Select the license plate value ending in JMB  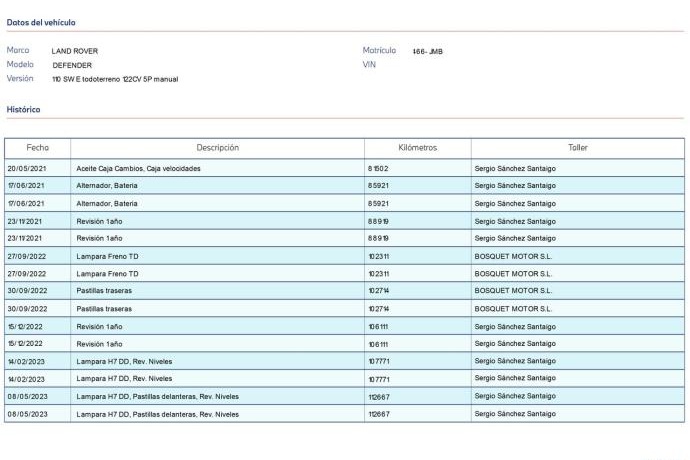point(427,51)
